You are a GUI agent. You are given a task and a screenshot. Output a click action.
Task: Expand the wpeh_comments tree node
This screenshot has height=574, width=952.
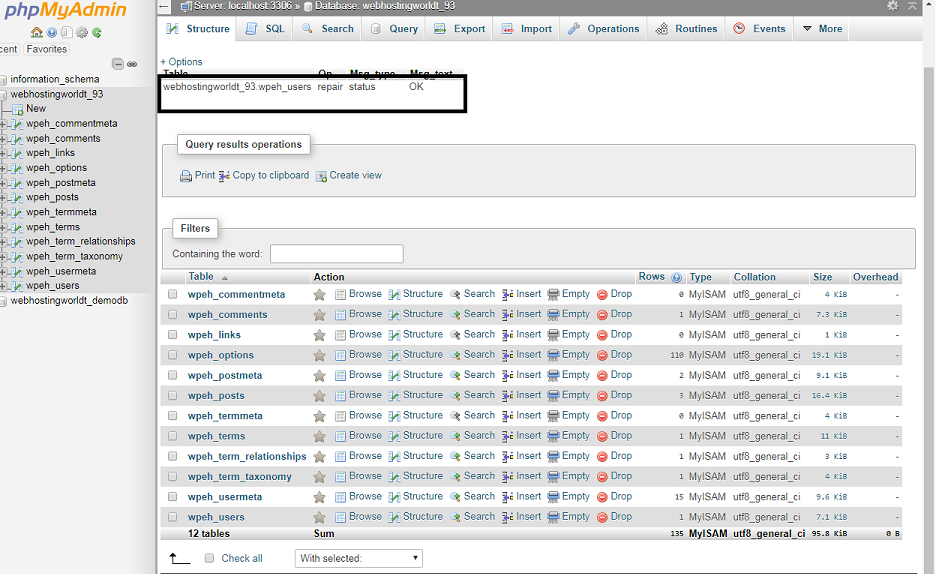(x=4, y=139)
